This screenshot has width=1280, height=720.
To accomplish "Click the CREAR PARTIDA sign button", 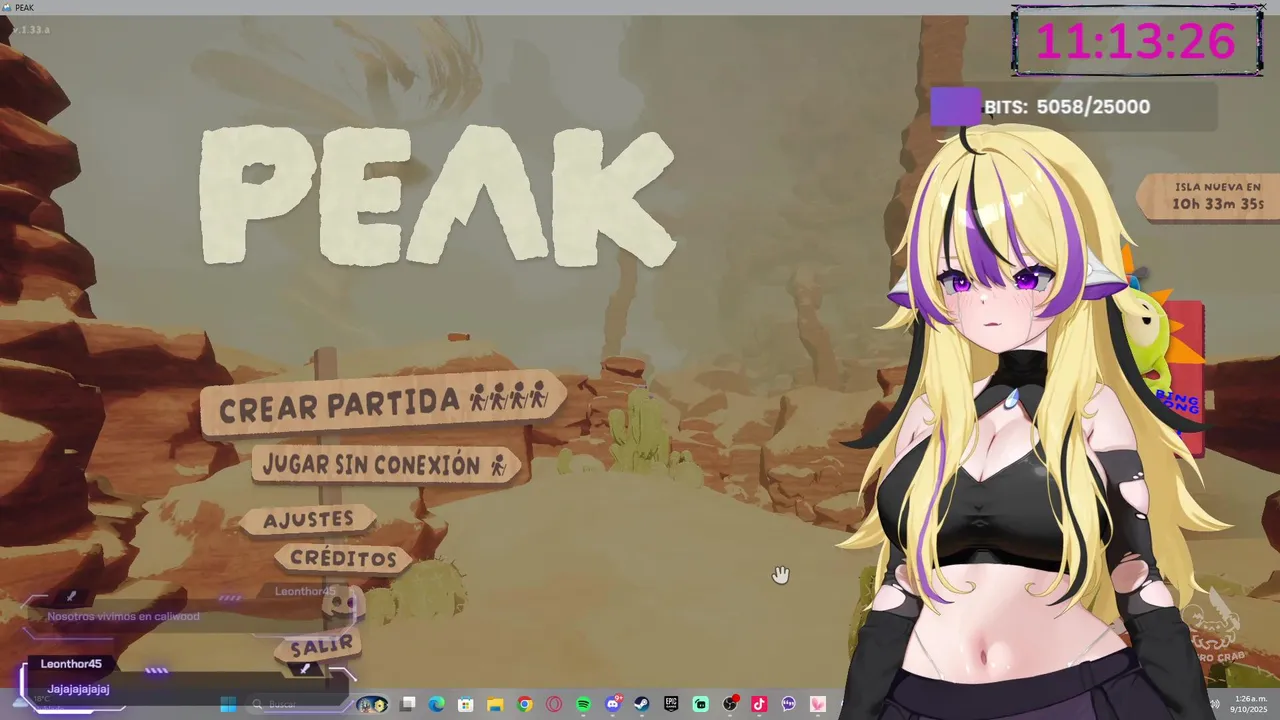I will click(383, 404).
